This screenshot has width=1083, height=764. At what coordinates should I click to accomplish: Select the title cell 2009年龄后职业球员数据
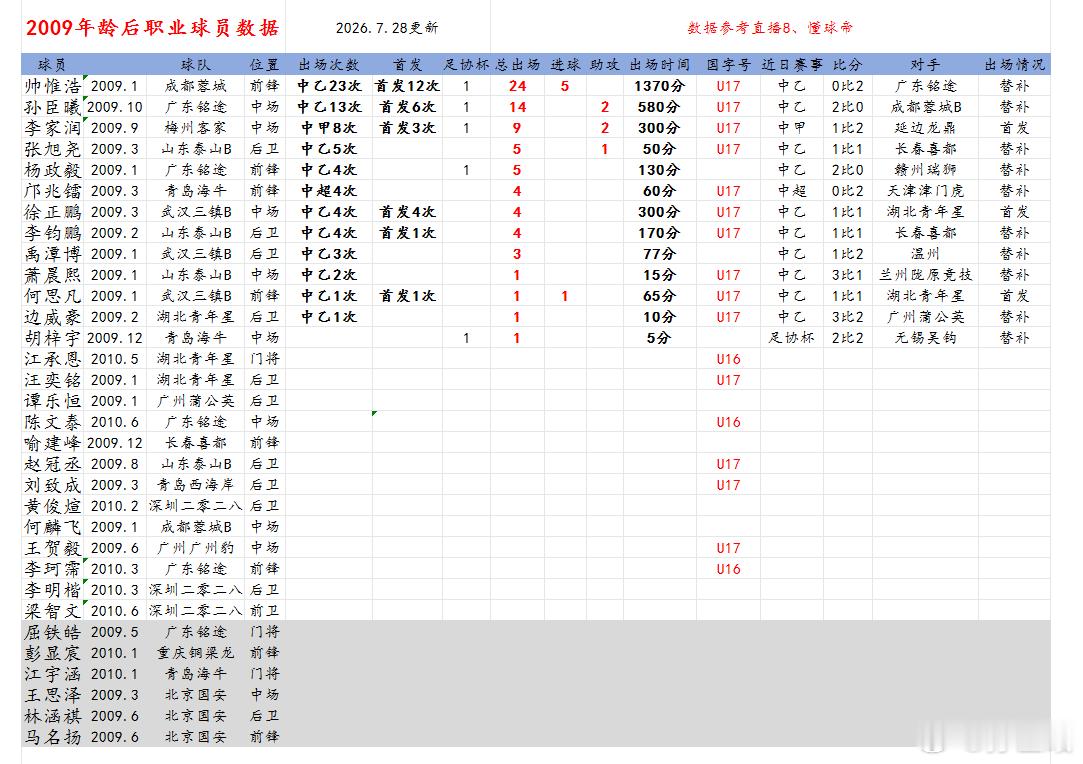pyautogui.click(x=153, y=28)
